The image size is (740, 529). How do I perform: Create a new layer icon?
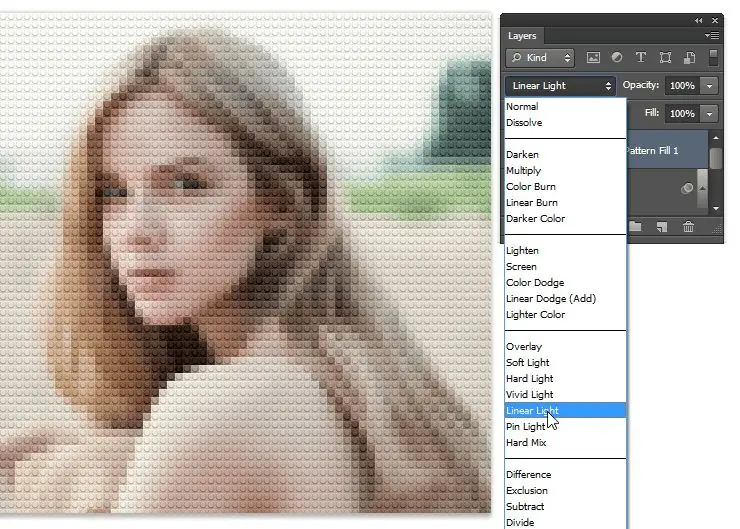[662, 227]
